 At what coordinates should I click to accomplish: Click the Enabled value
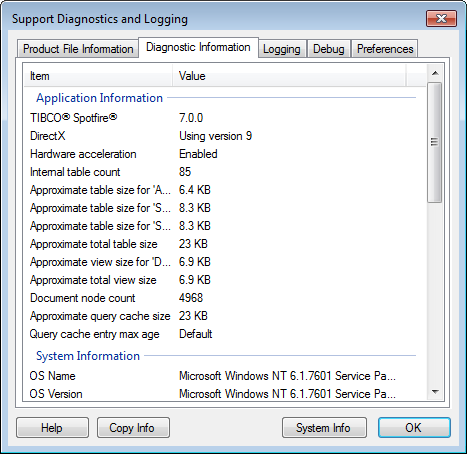click(x=198, y=154)
